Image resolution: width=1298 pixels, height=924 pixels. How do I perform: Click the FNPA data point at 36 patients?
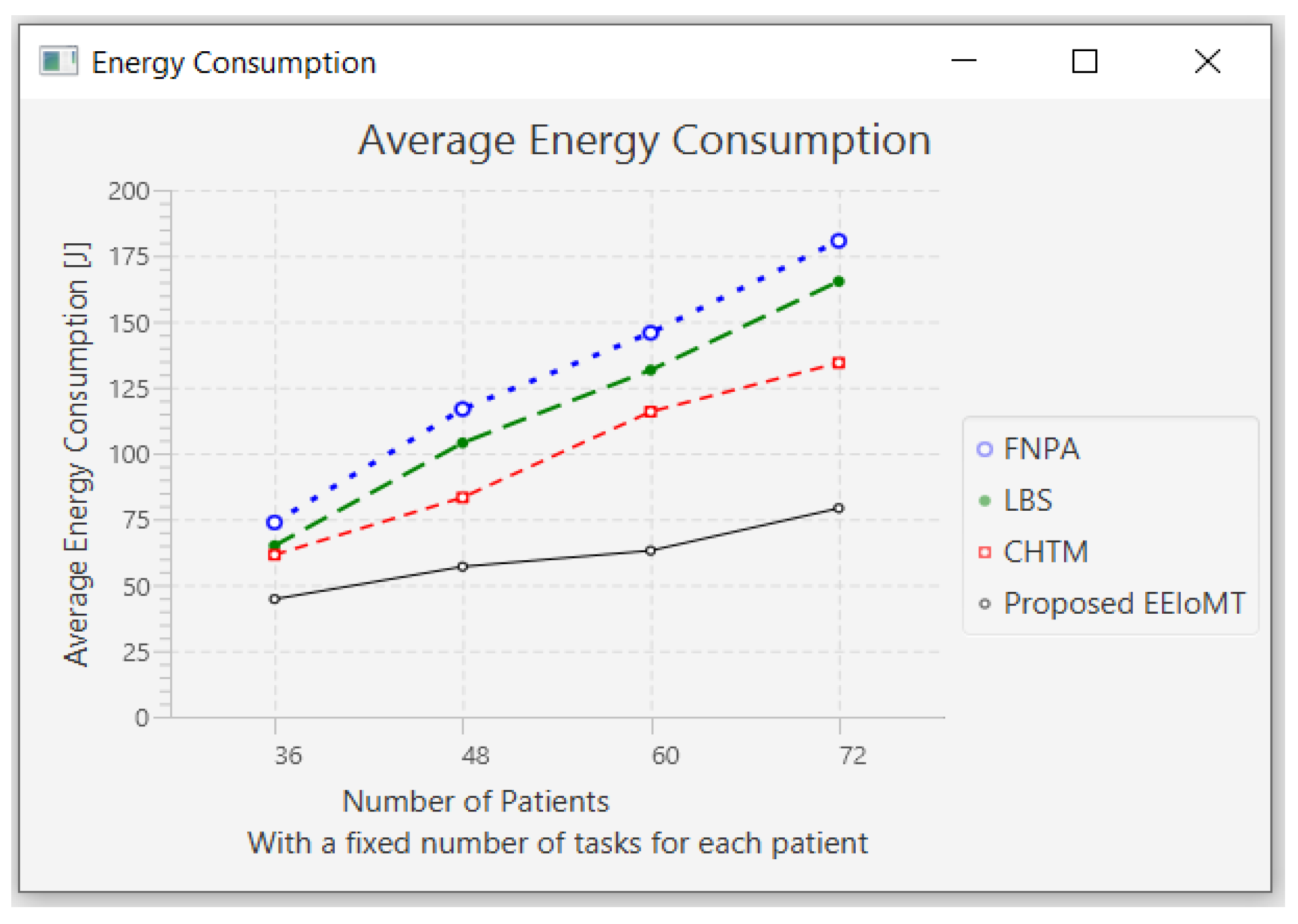coord(274,523)
